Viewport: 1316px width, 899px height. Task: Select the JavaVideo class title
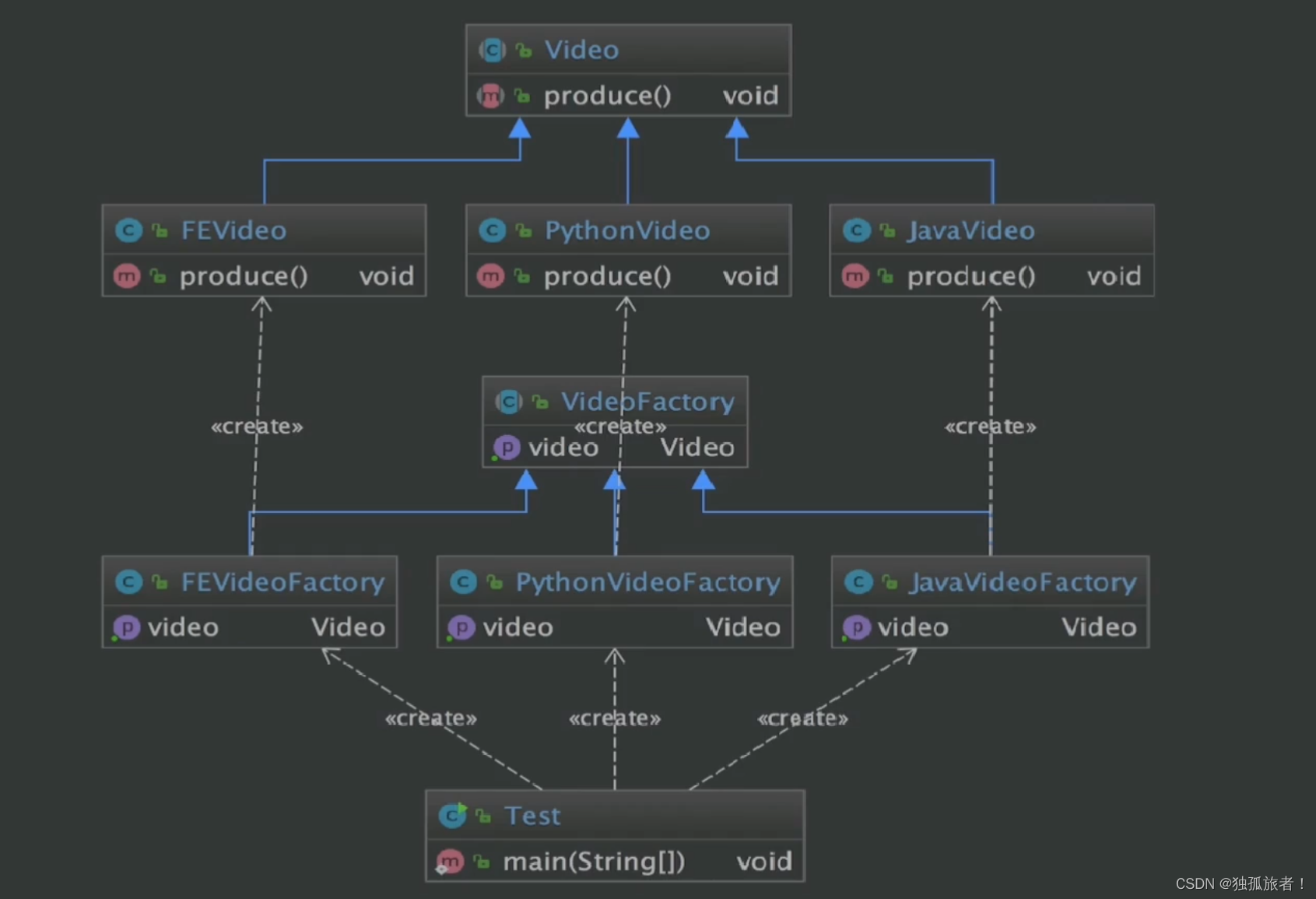(x=971, y=230)
